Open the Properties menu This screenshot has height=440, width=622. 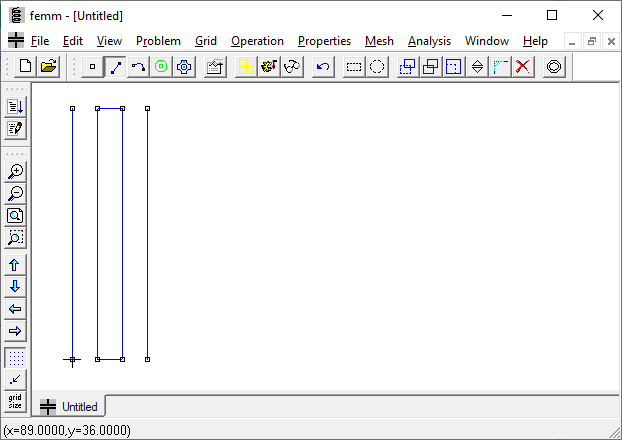click(324, 41)
